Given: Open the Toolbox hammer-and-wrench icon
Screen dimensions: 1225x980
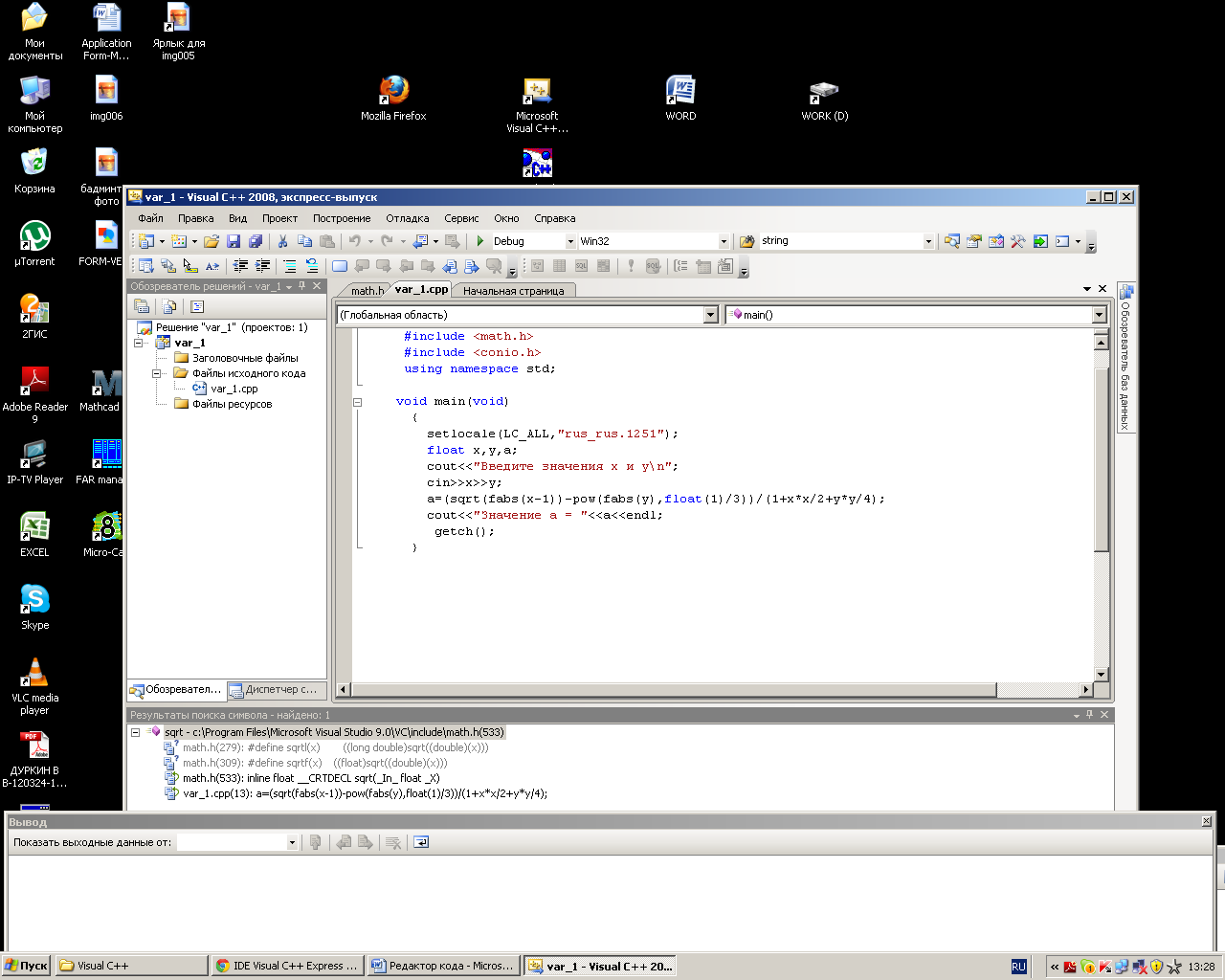Looking at the screenshot, I should click(x=1018, y=241).
